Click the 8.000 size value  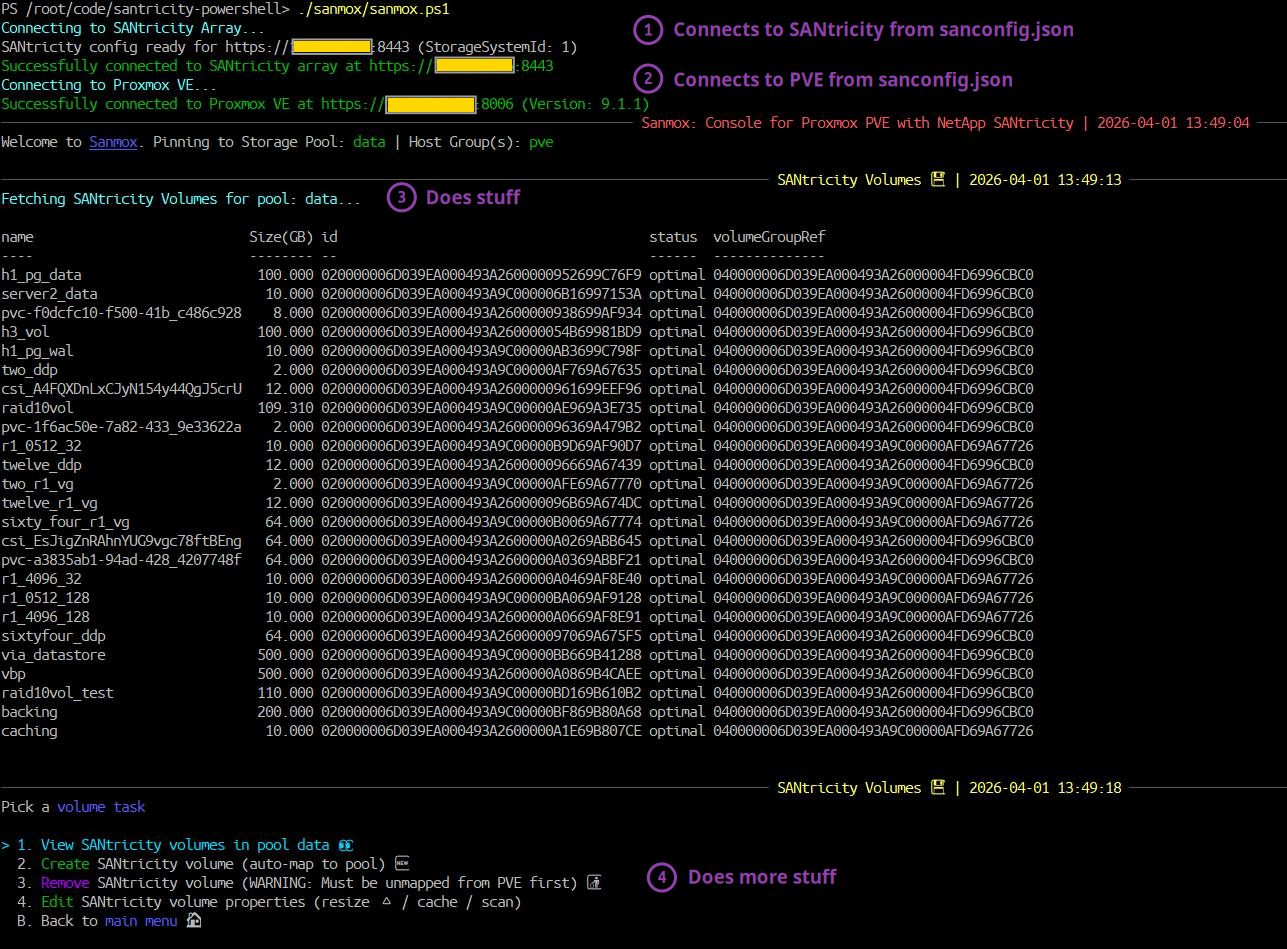293,313
